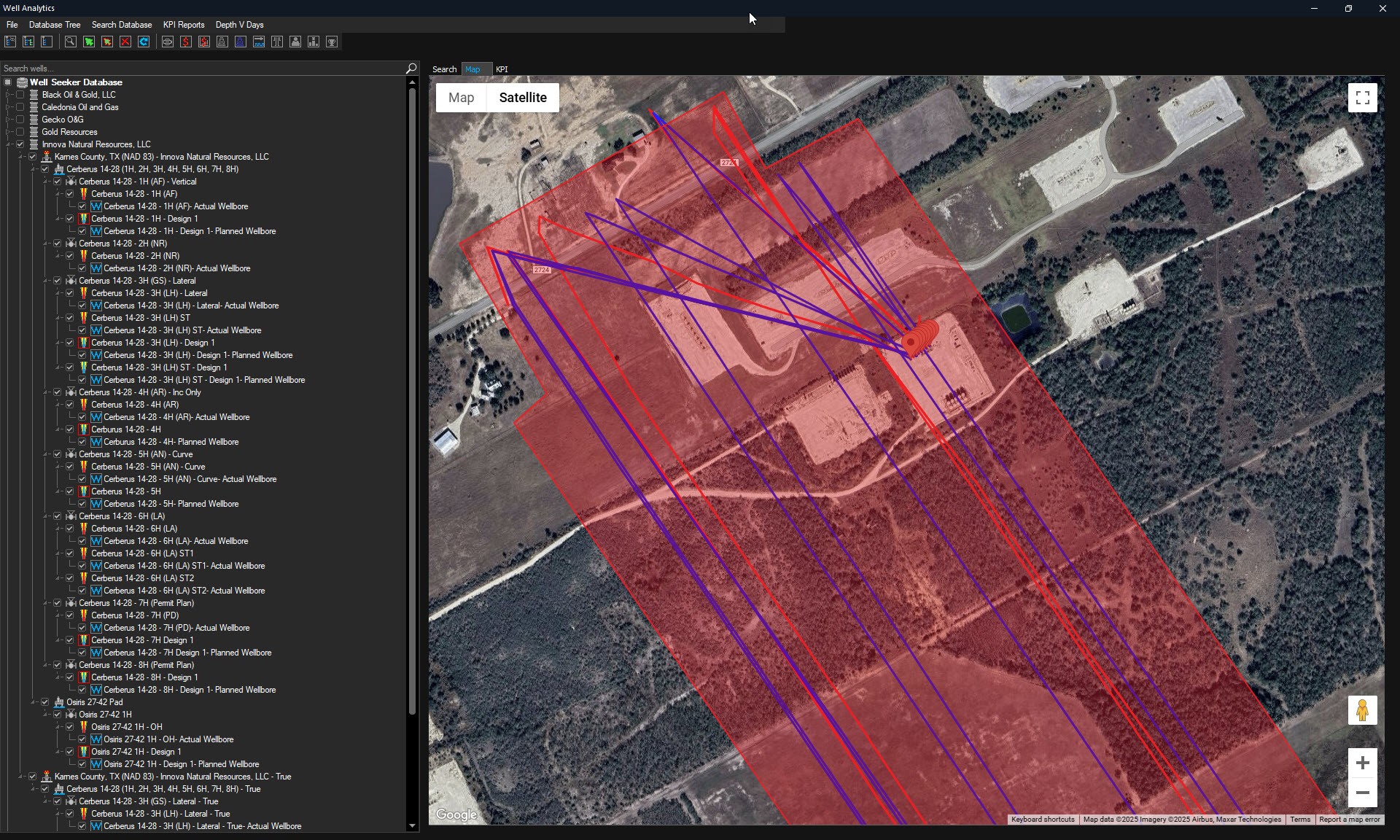Click the trophy toolbar icon

coord(332,42)
